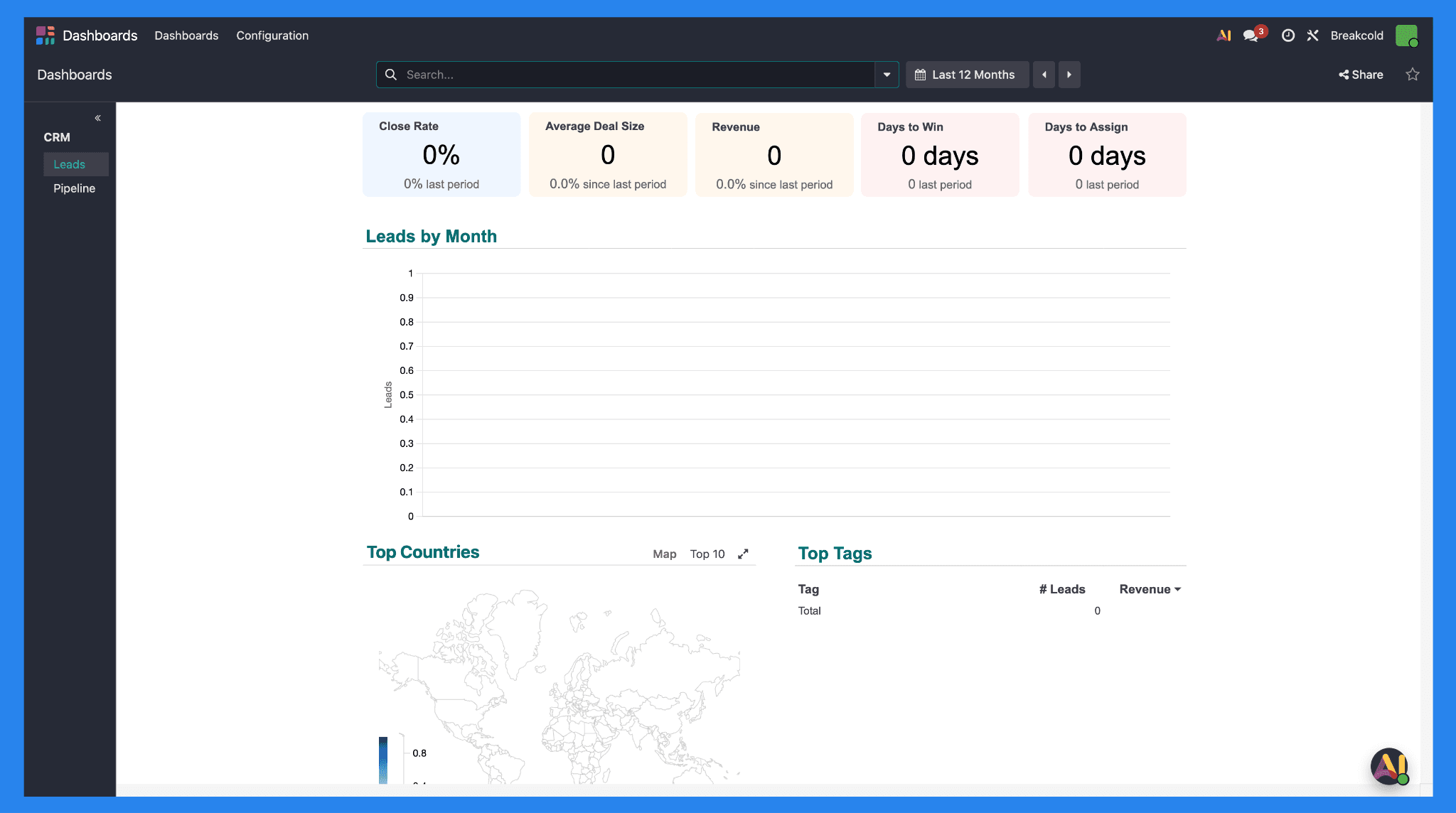Open the calendar icon on Last 12 Months
This screenshot has height=813, width=1456.
(x=920, y=74)
